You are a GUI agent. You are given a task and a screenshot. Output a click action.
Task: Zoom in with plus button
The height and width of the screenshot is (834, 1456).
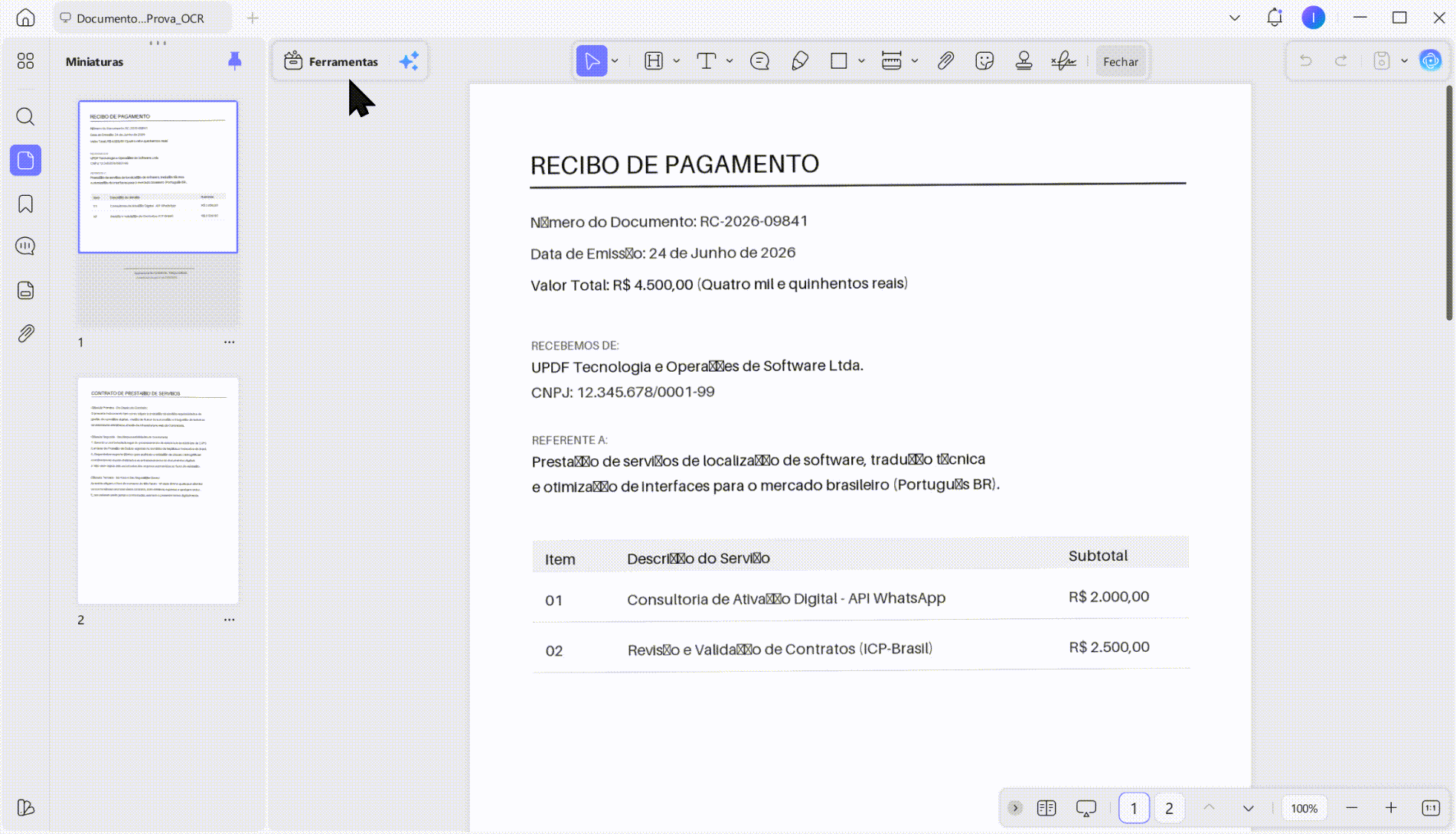[1391, 808]
